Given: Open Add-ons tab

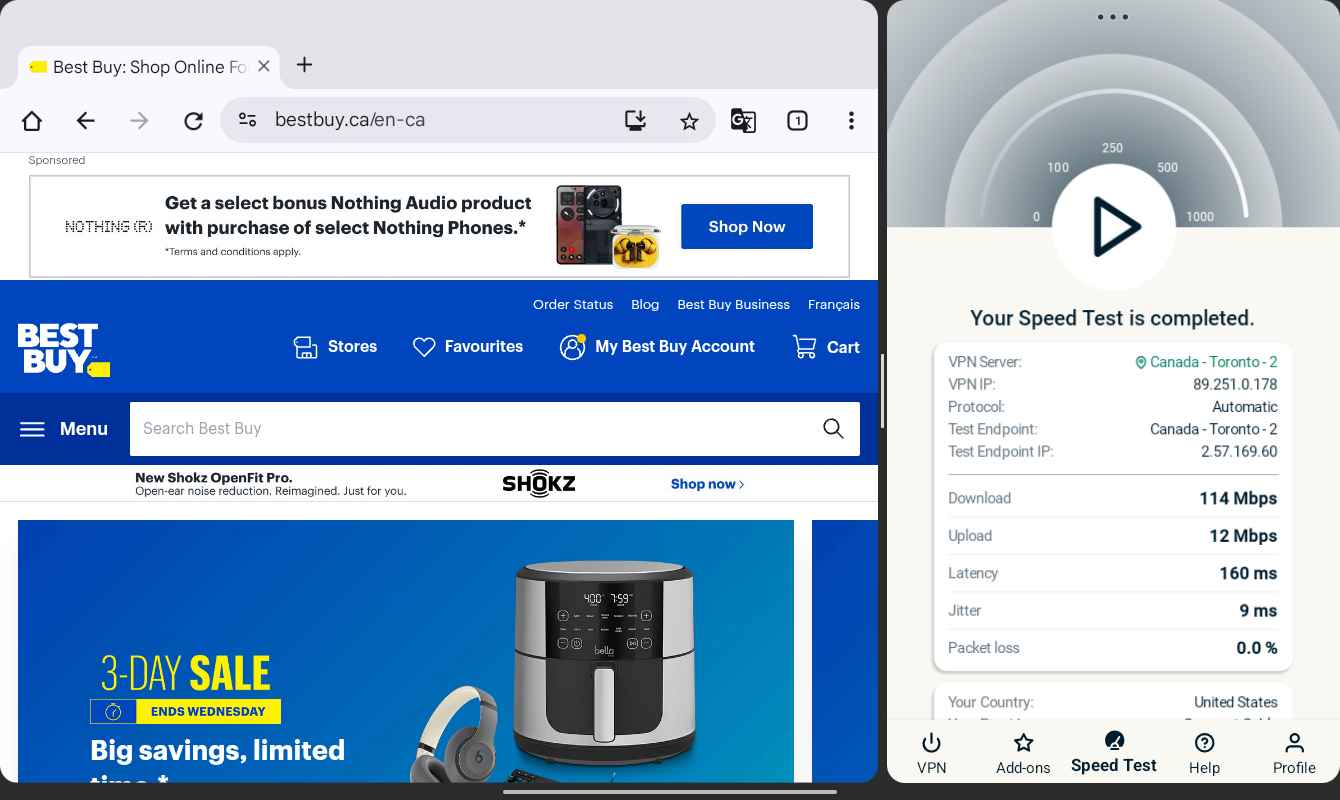Looking at the screenshot, I should point(1023,754).
